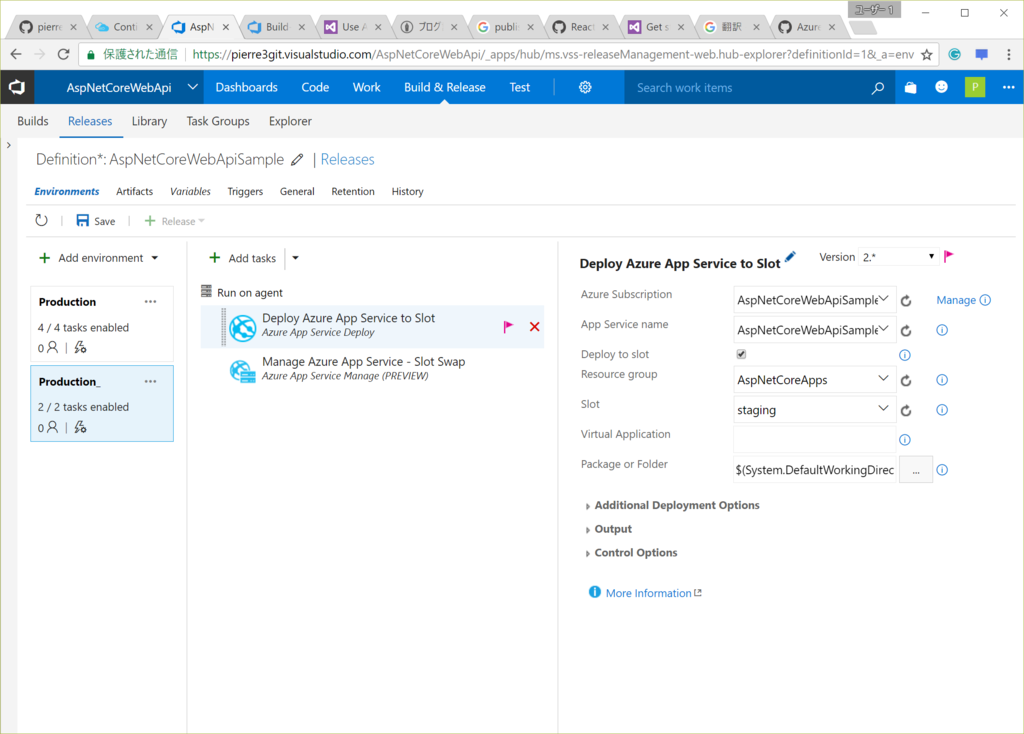This screenshot has height=734, width=1024.
Task: Click the work item search magnifier icon
Action: [878, 88]
